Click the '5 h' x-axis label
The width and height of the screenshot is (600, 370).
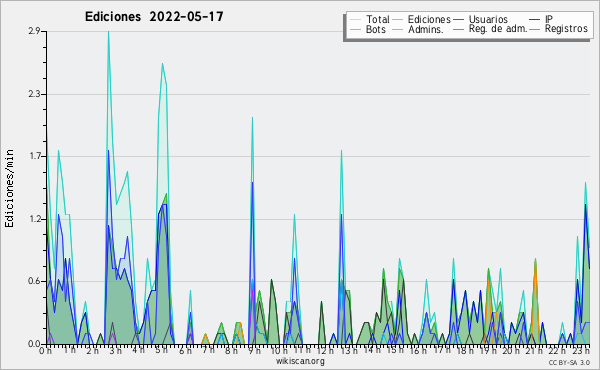(161, 350)
